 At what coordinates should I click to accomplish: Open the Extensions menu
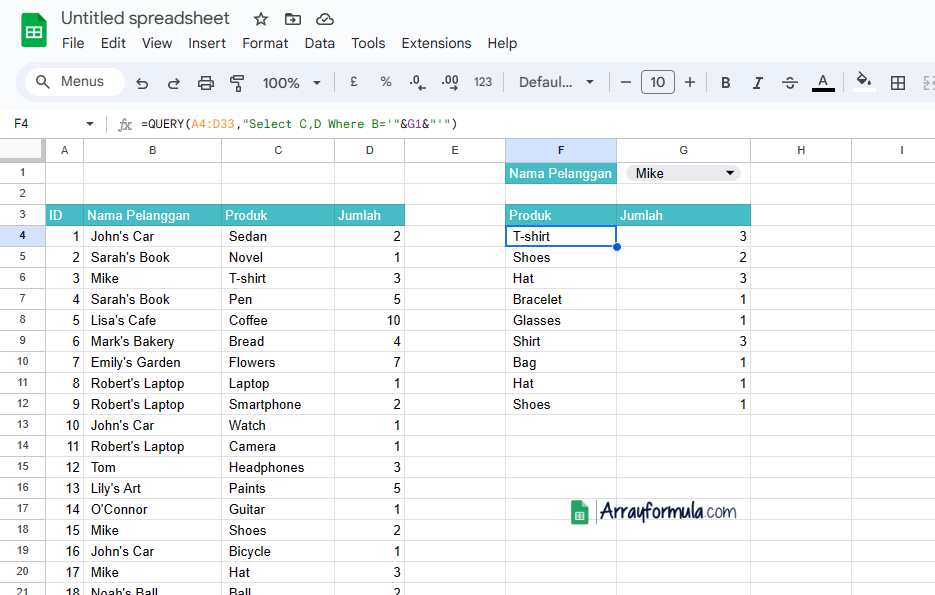tap(436, 43)
